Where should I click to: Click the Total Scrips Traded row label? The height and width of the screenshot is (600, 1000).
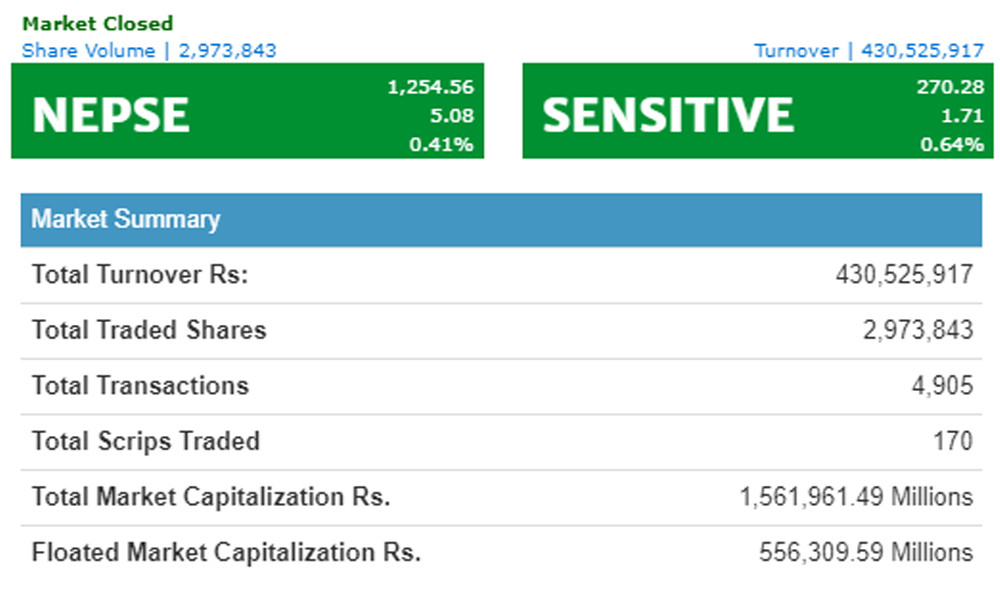click(x=146, y=441)
